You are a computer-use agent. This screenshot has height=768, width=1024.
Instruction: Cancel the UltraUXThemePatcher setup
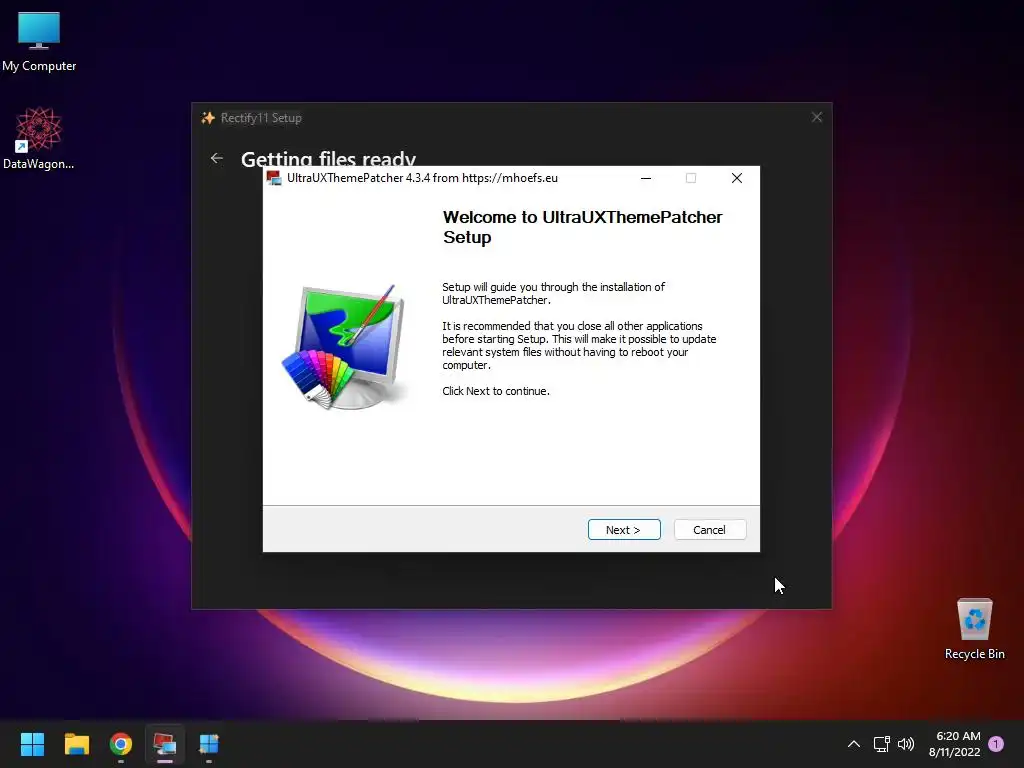710,530
